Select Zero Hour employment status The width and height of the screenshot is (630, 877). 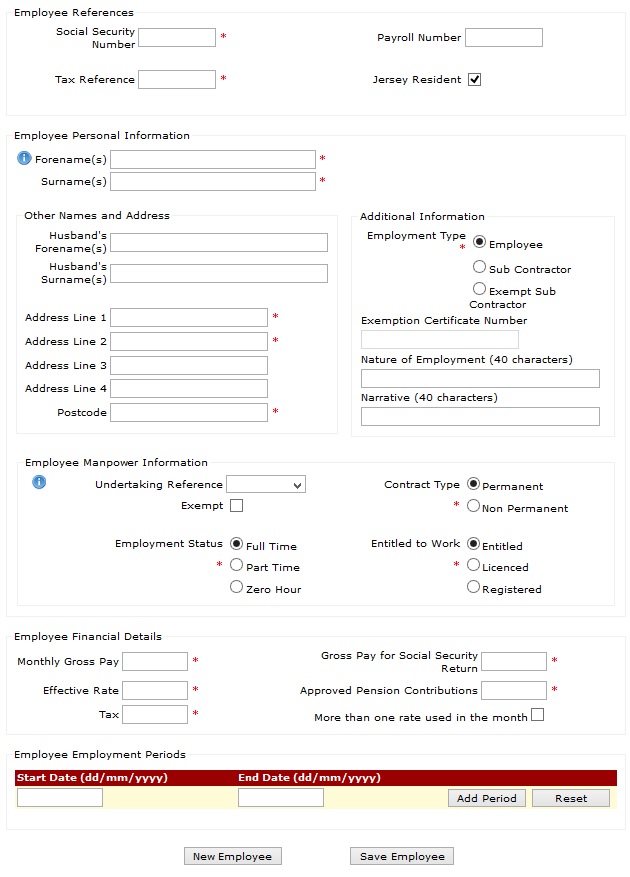pos(237,587)
